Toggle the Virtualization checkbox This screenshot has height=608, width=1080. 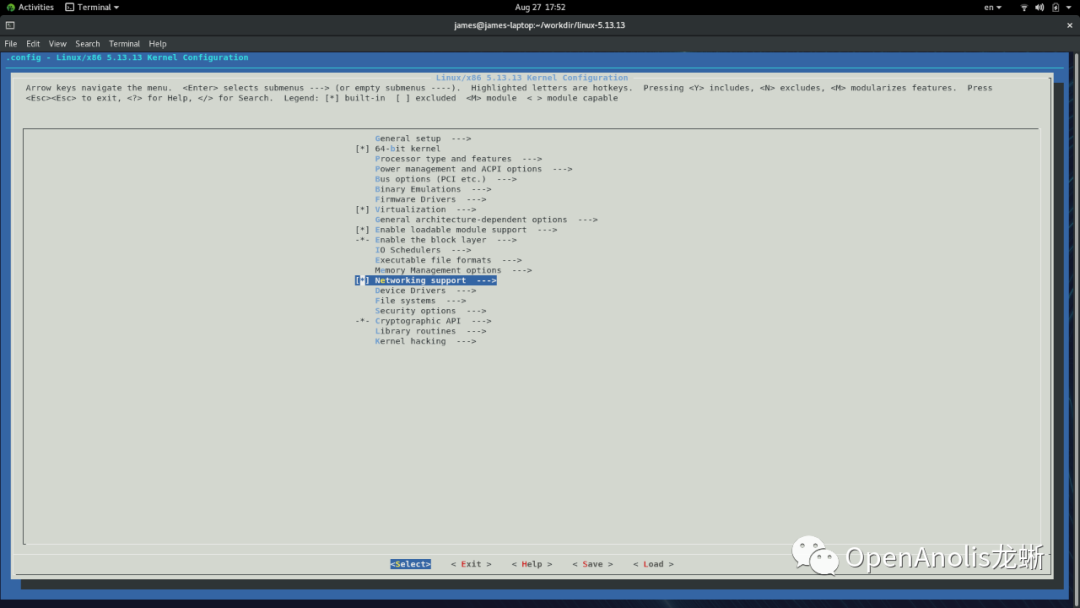362,209
